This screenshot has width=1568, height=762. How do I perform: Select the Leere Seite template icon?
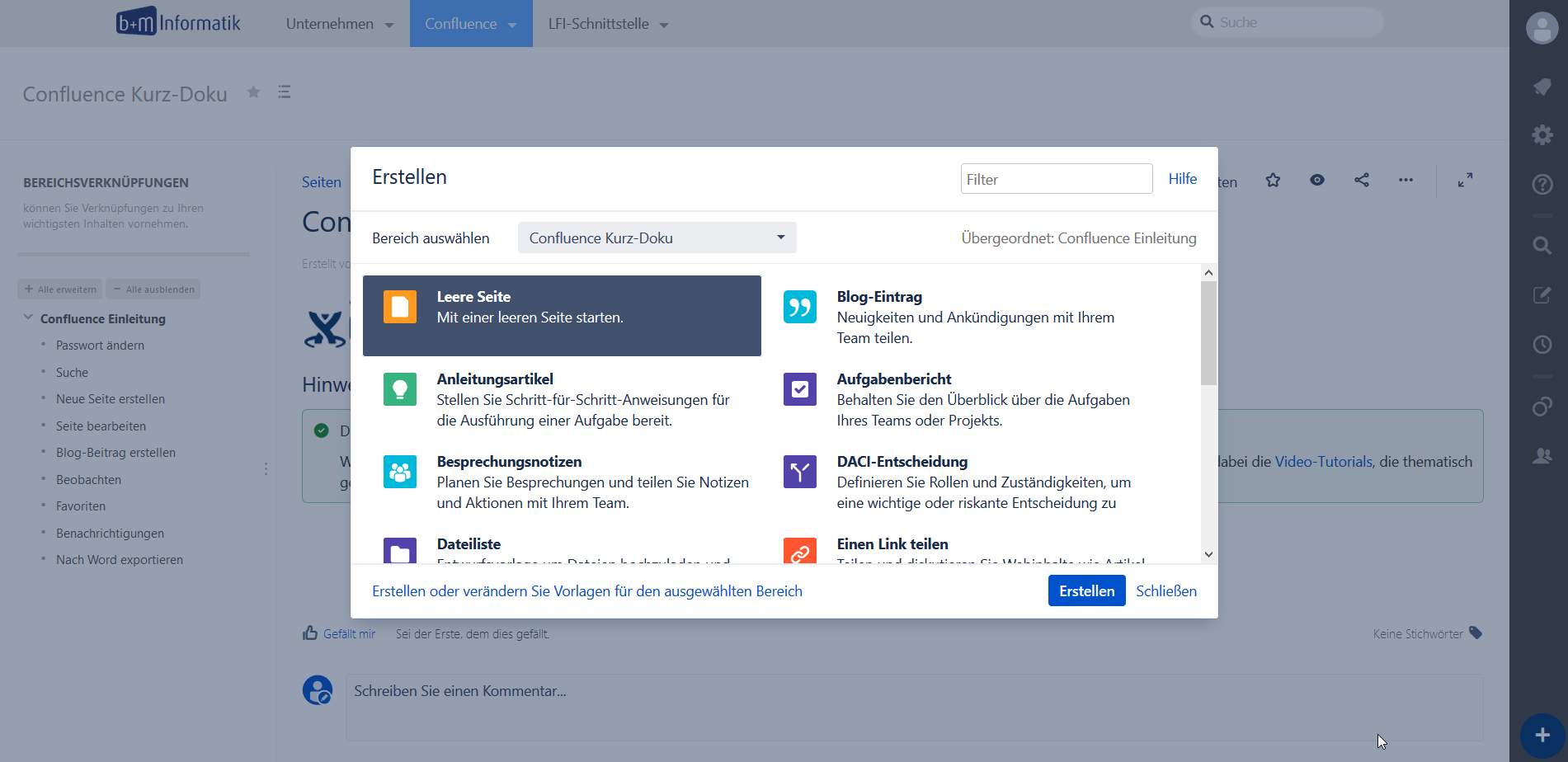pyautogui.click(x=400, y=307)
